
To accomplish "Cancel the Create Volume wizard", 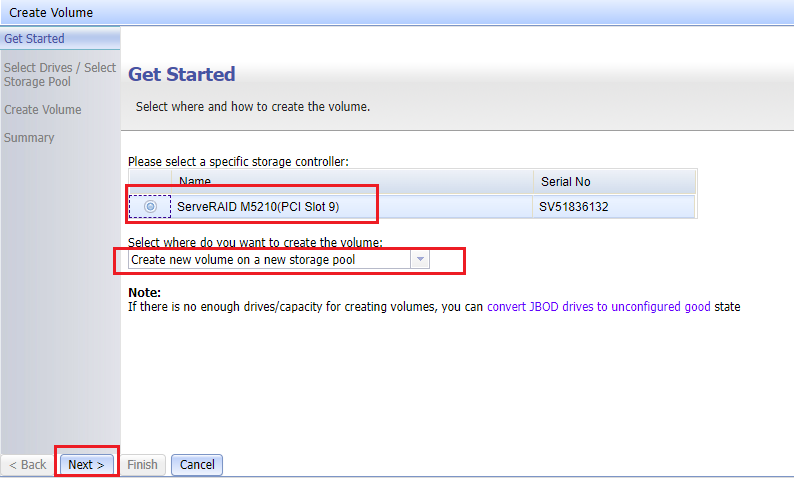I will click(x=197, y=465).
